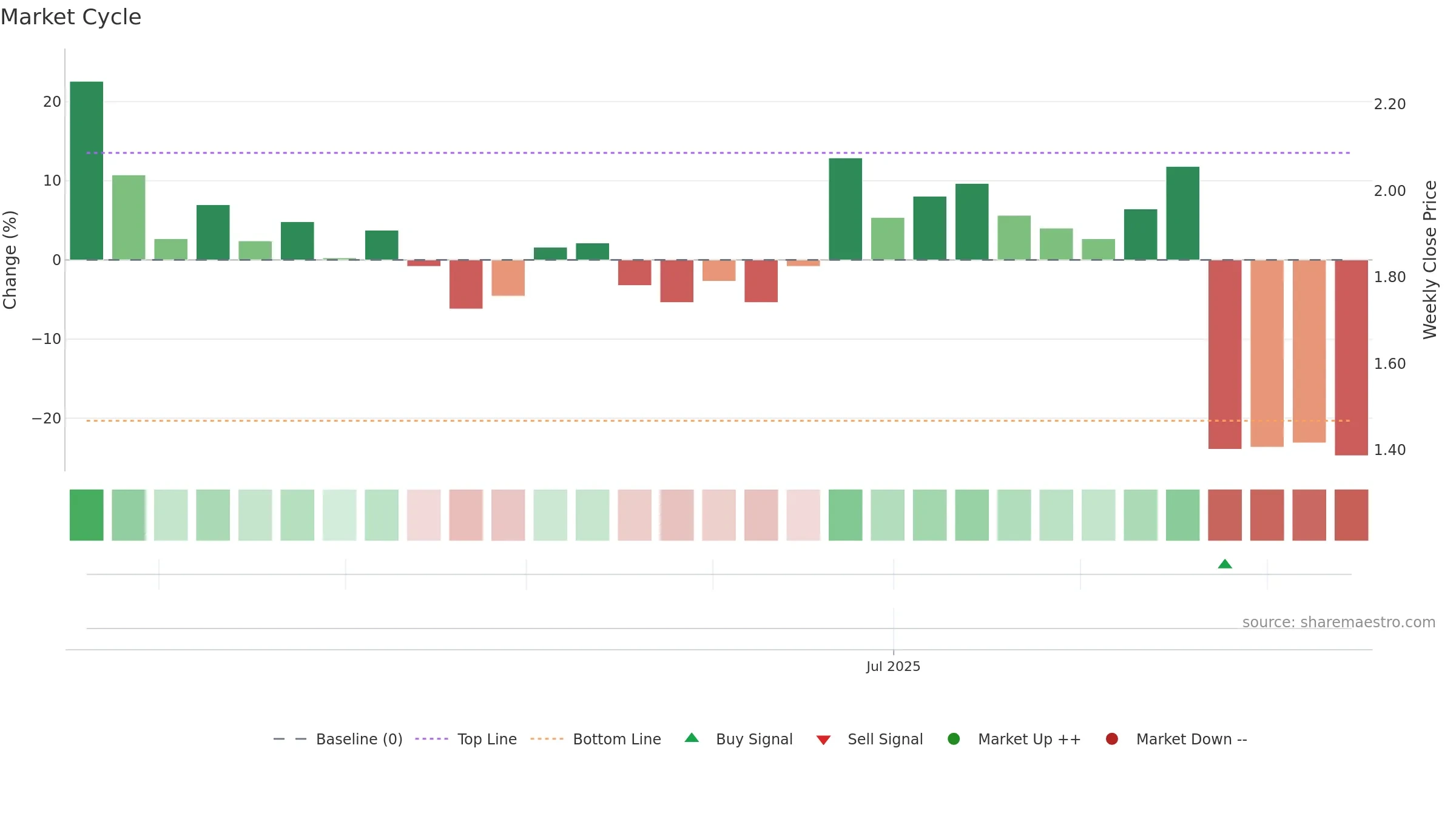Click the dark green bar left of first red bar
The image size is (1456, 819).
tap(382, 245)
